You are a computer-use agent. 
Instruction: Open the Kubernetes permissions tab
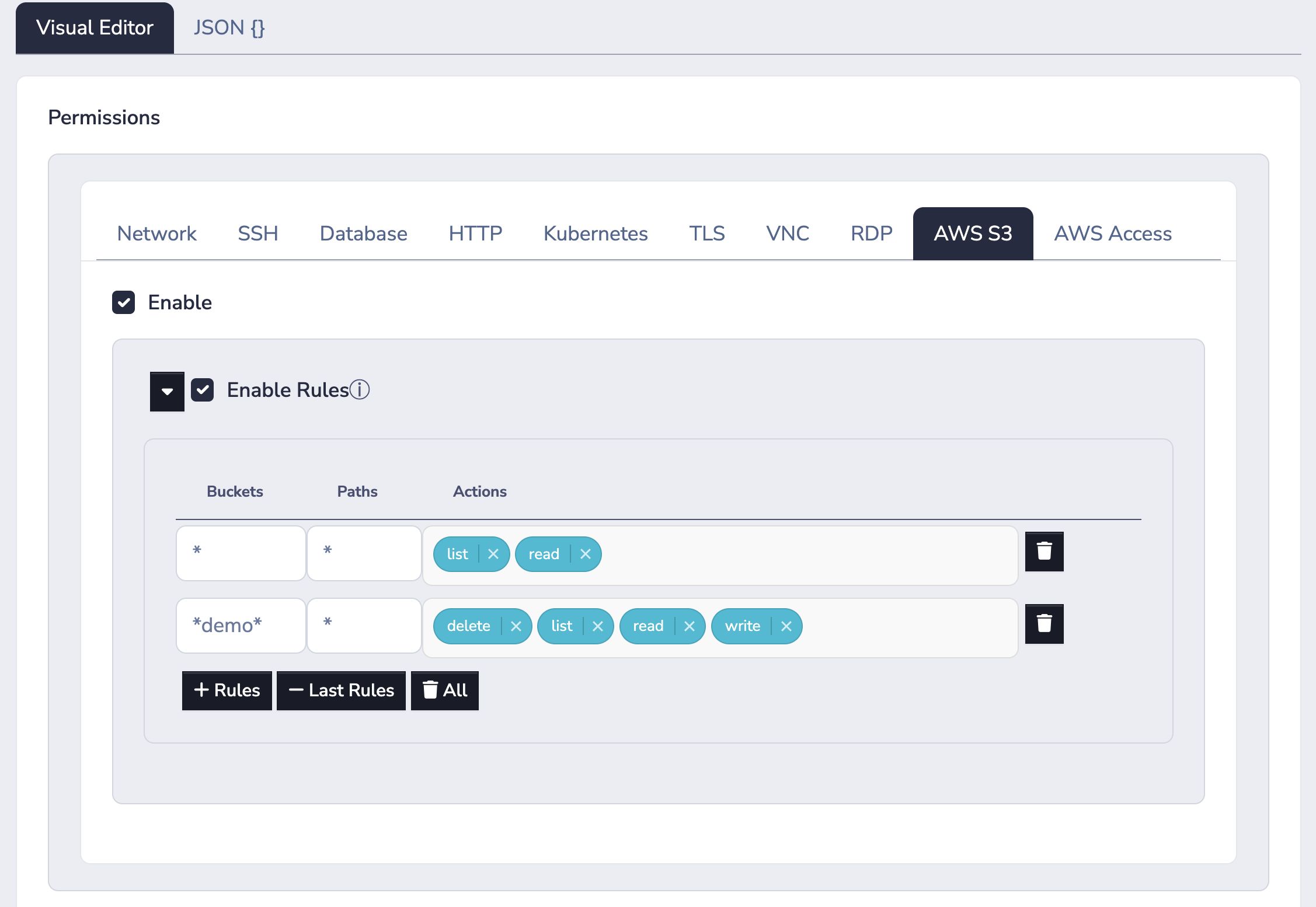[x=595, y=233]
